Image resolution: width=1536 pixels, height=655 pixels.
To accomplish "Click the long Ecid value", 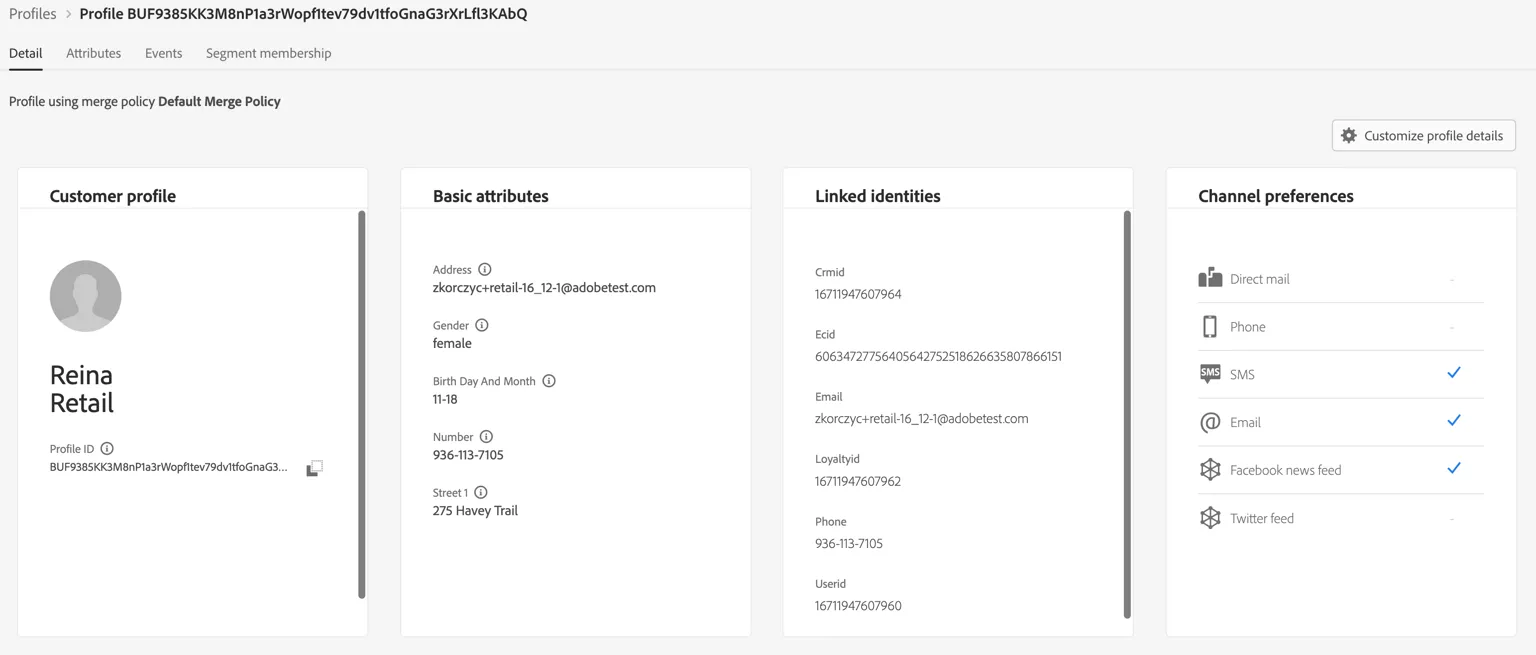I will coord(938,356).
